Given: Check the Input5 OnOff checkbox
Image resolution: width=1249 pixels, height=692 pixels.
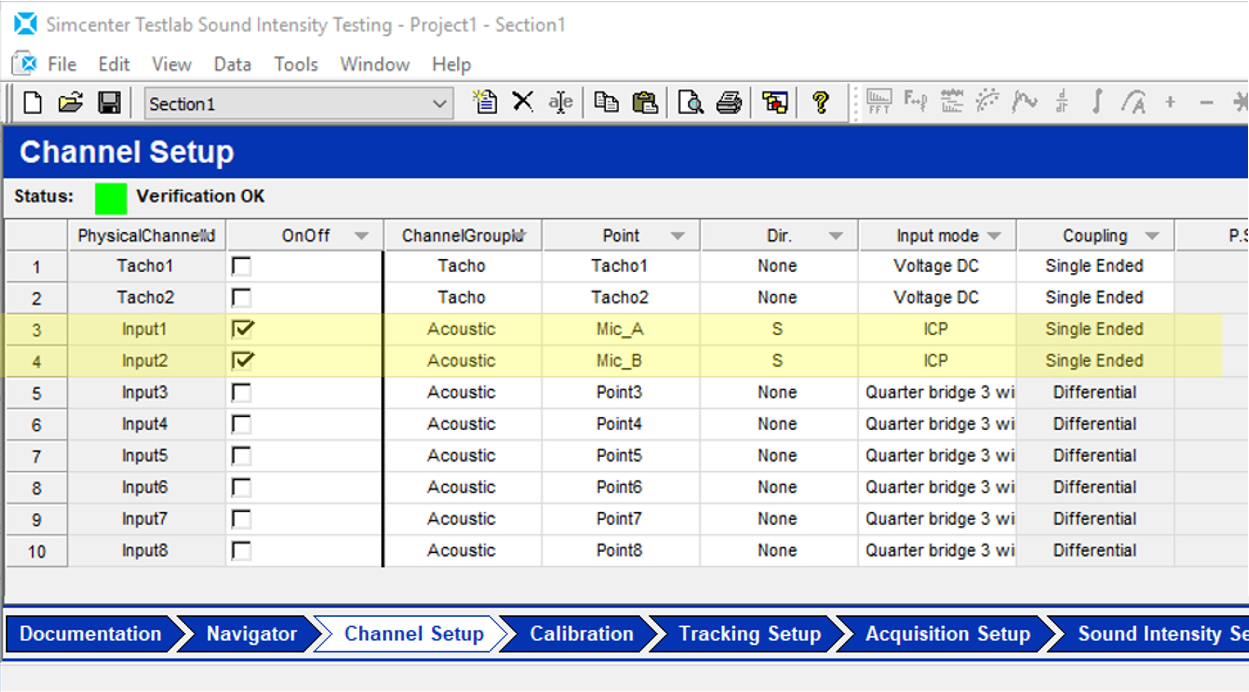Looking at the screenshot, I should tap(242, 455).
